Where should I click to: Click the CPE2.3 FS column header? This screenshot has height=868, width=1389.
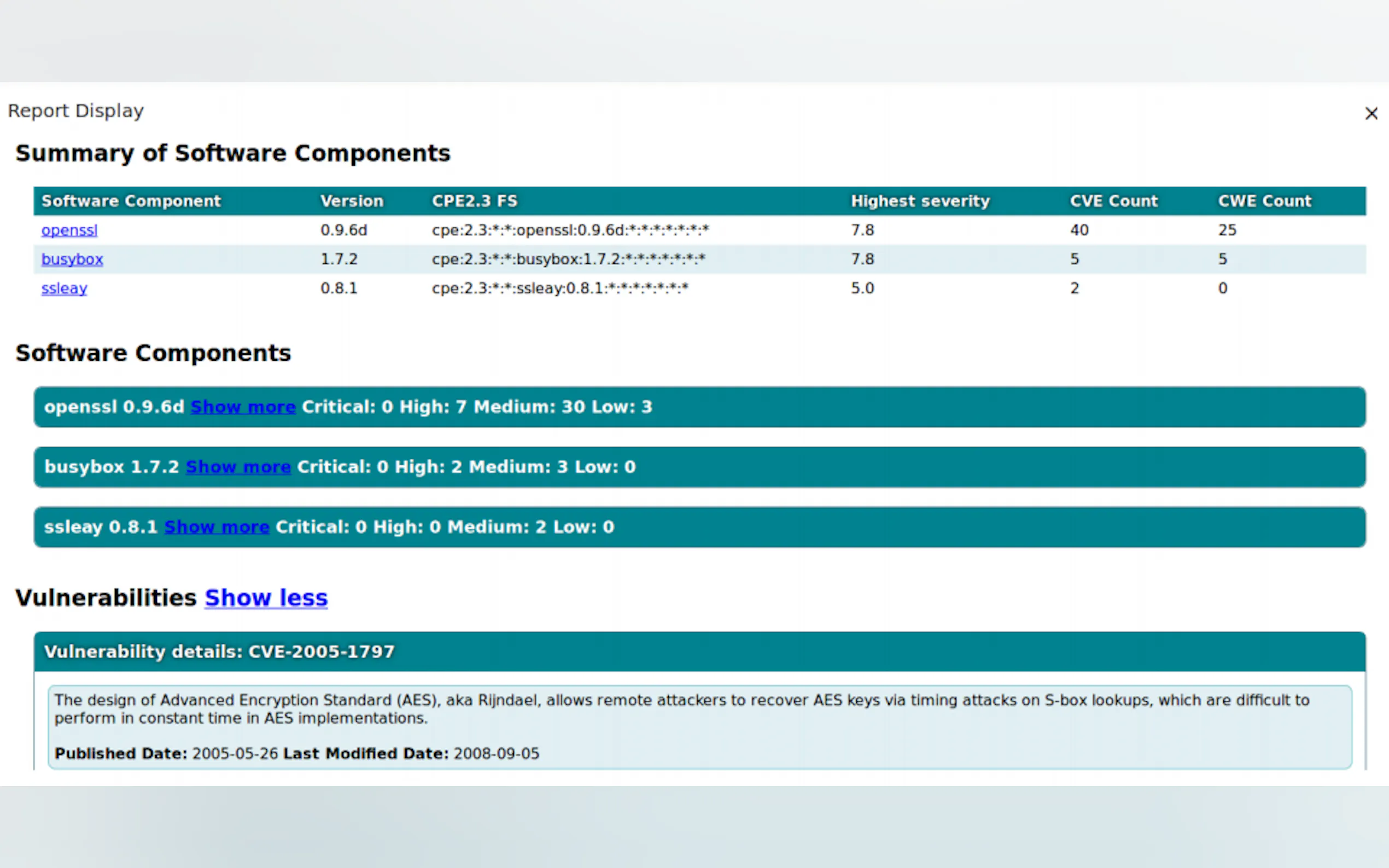[x=475, y=201]
